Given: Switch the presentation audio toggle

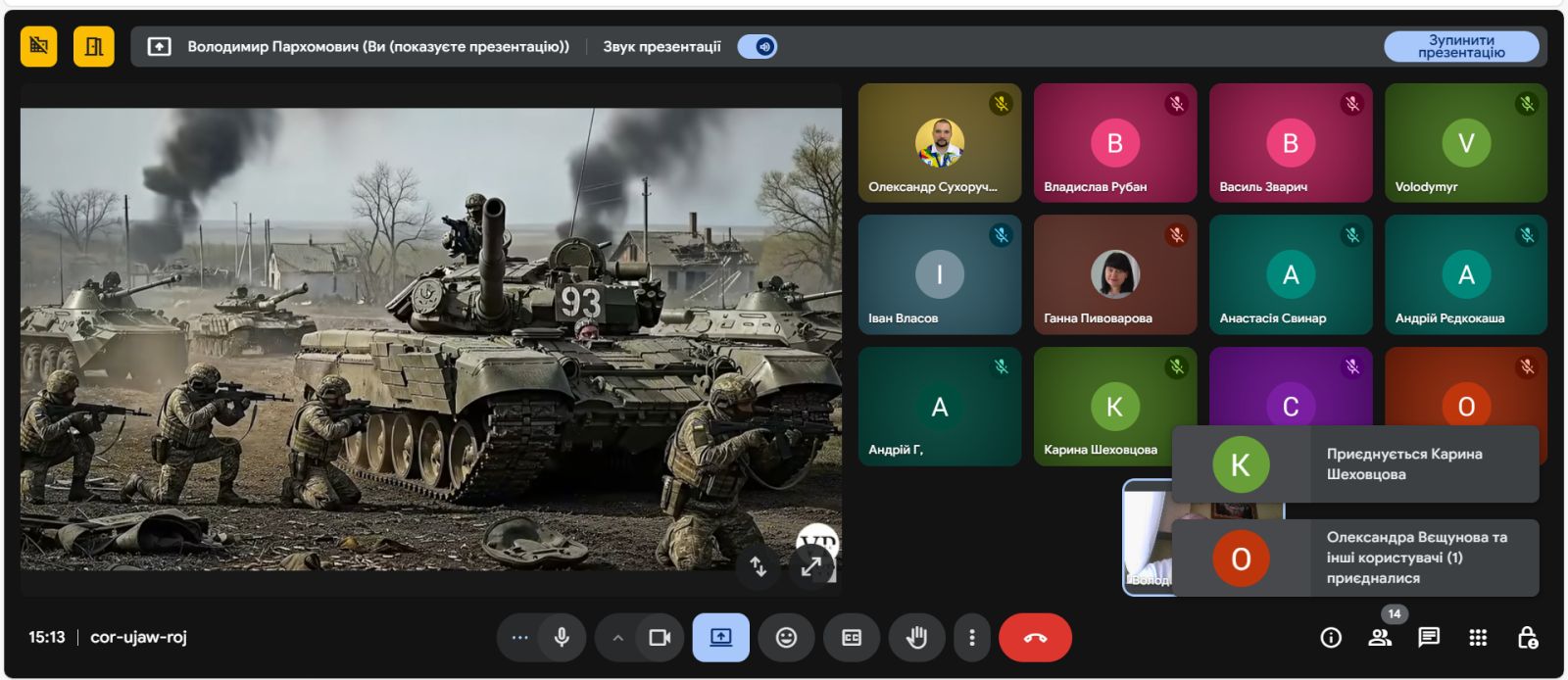Looking at the screenshot, I should click(758, 46).
